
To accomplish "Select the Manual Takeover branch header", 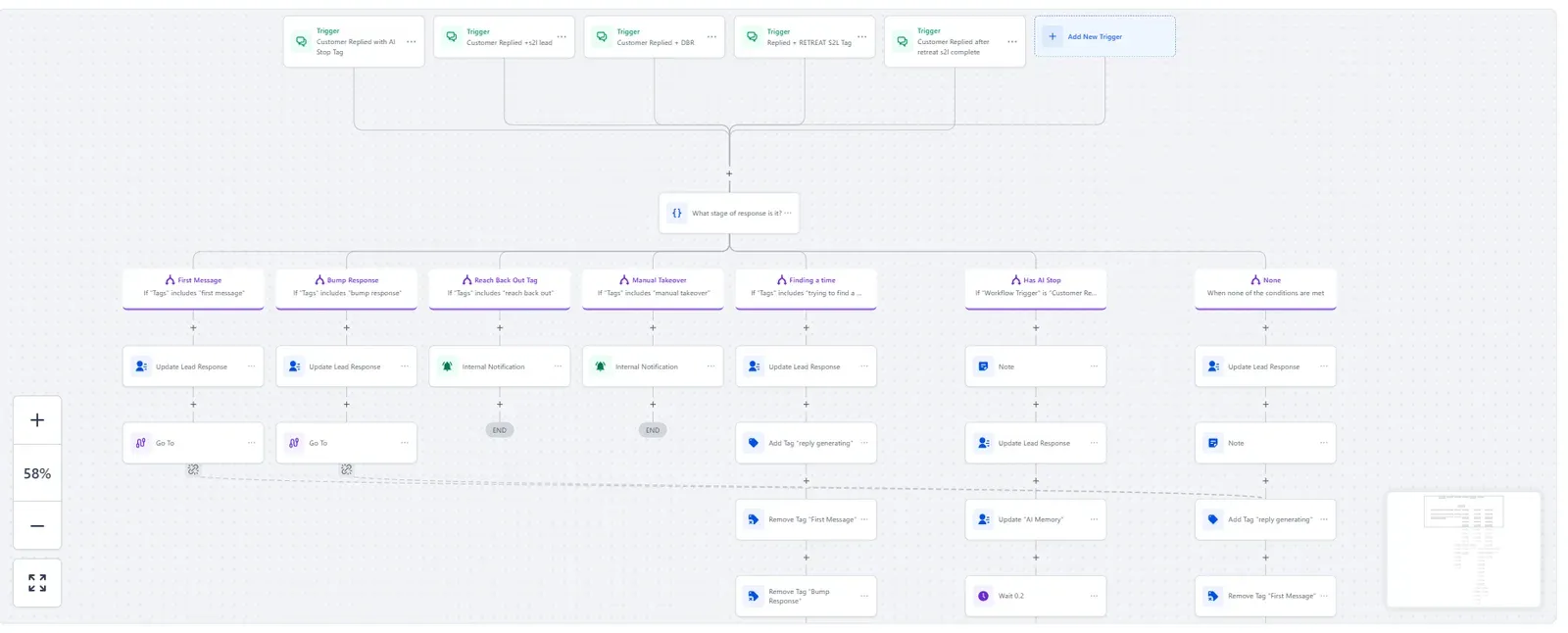I will [x=653, y=289].
